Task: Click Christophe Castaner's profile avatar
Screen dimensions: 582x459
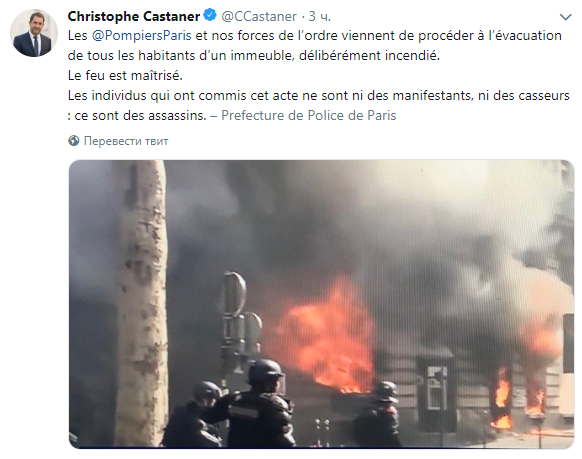Action: pos(34,33)
